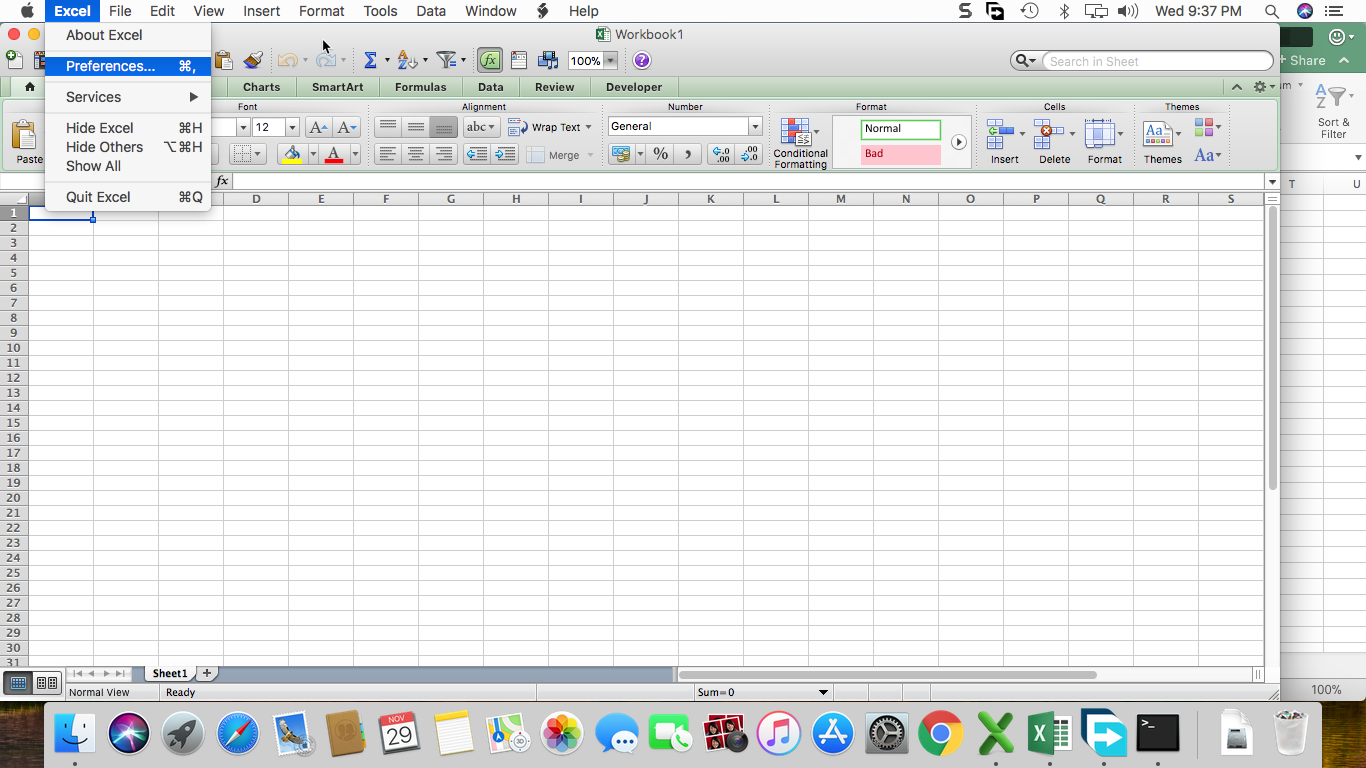Expand the Services submenu
1366x768 pixels.
[x=128, y=97]
